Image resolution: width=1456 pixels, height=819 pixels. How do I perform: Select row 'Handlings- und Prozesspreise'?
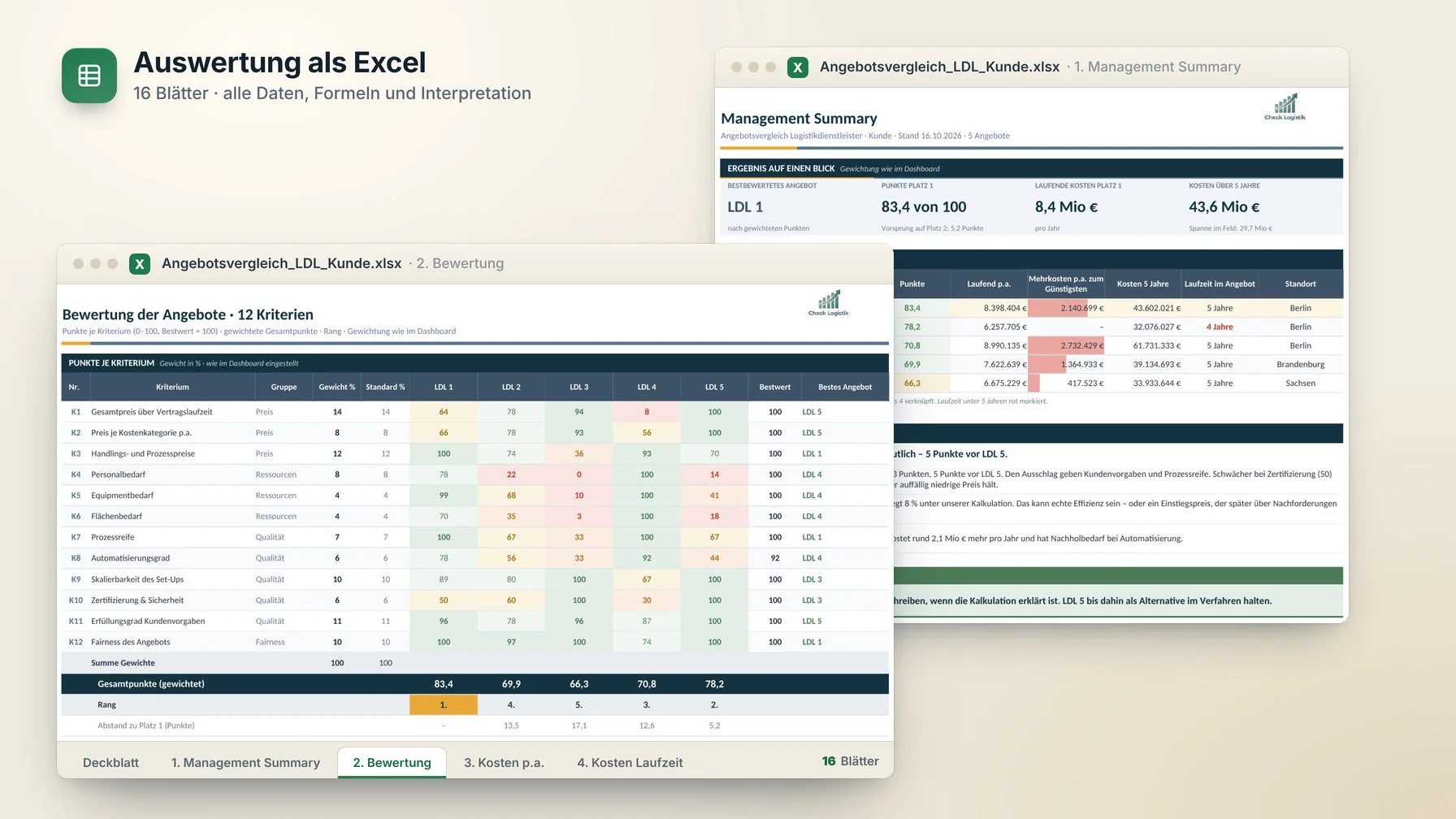[x=475, y=454]
